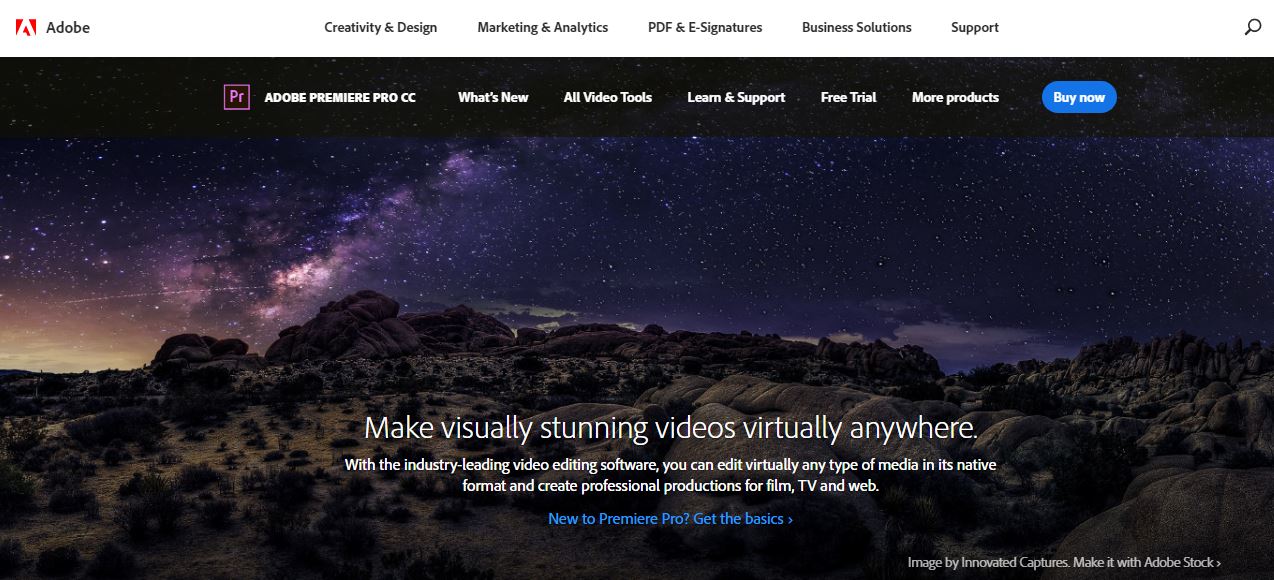Click the Buy now button

pyautogui.click(x=1079, y=97)
